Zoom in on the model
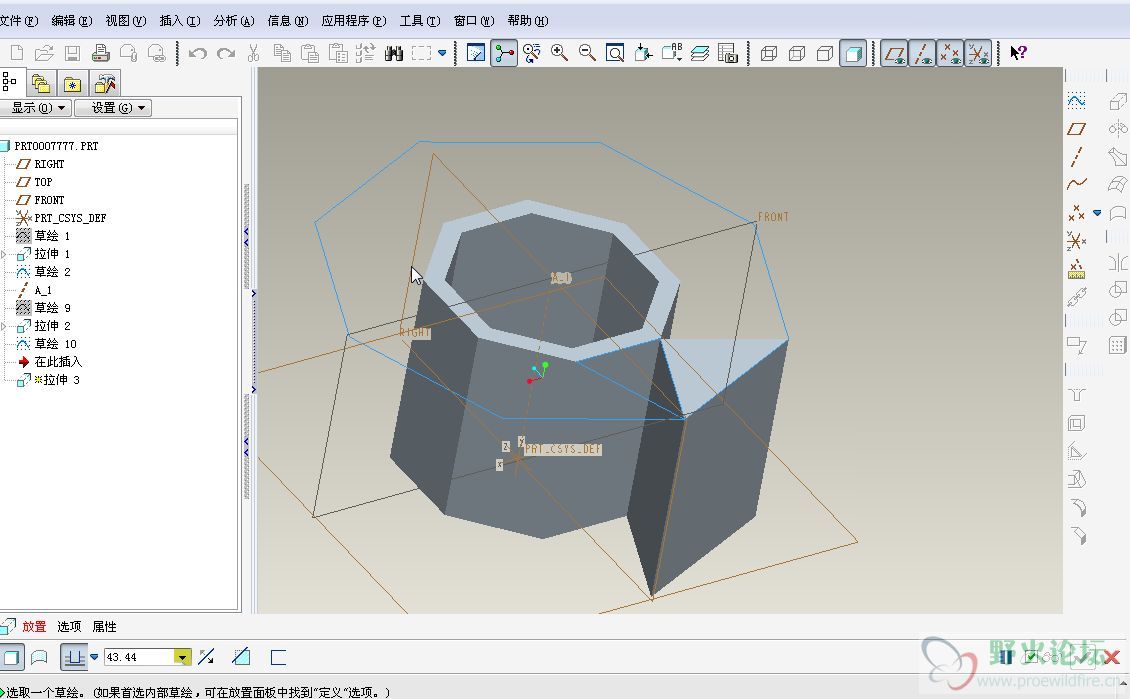Image resolution: width=1130 pixels, height=699 pixels. pyautogui.click(x=559, y=53)
